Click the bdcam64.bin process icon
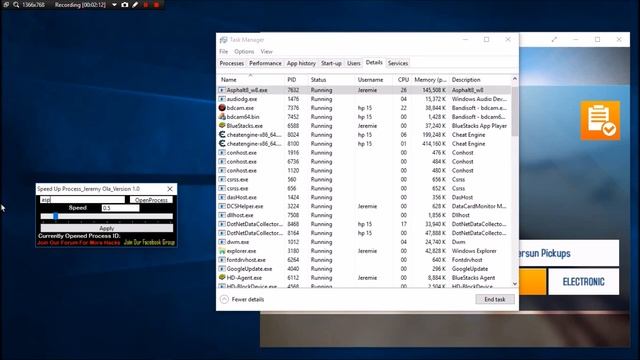 click(222, 117)
